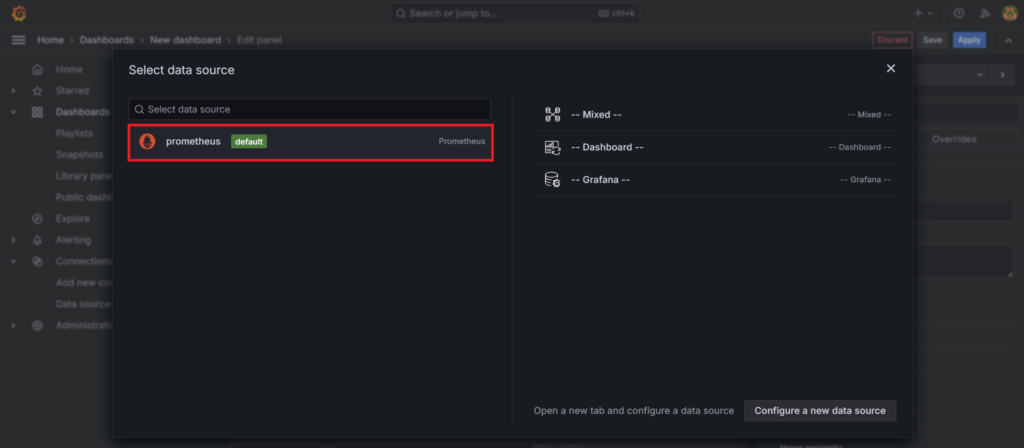Open the help question mark icon
The height and width of the screenshot is (448, 1024).
pyautogui.click(x=959, y=13)
